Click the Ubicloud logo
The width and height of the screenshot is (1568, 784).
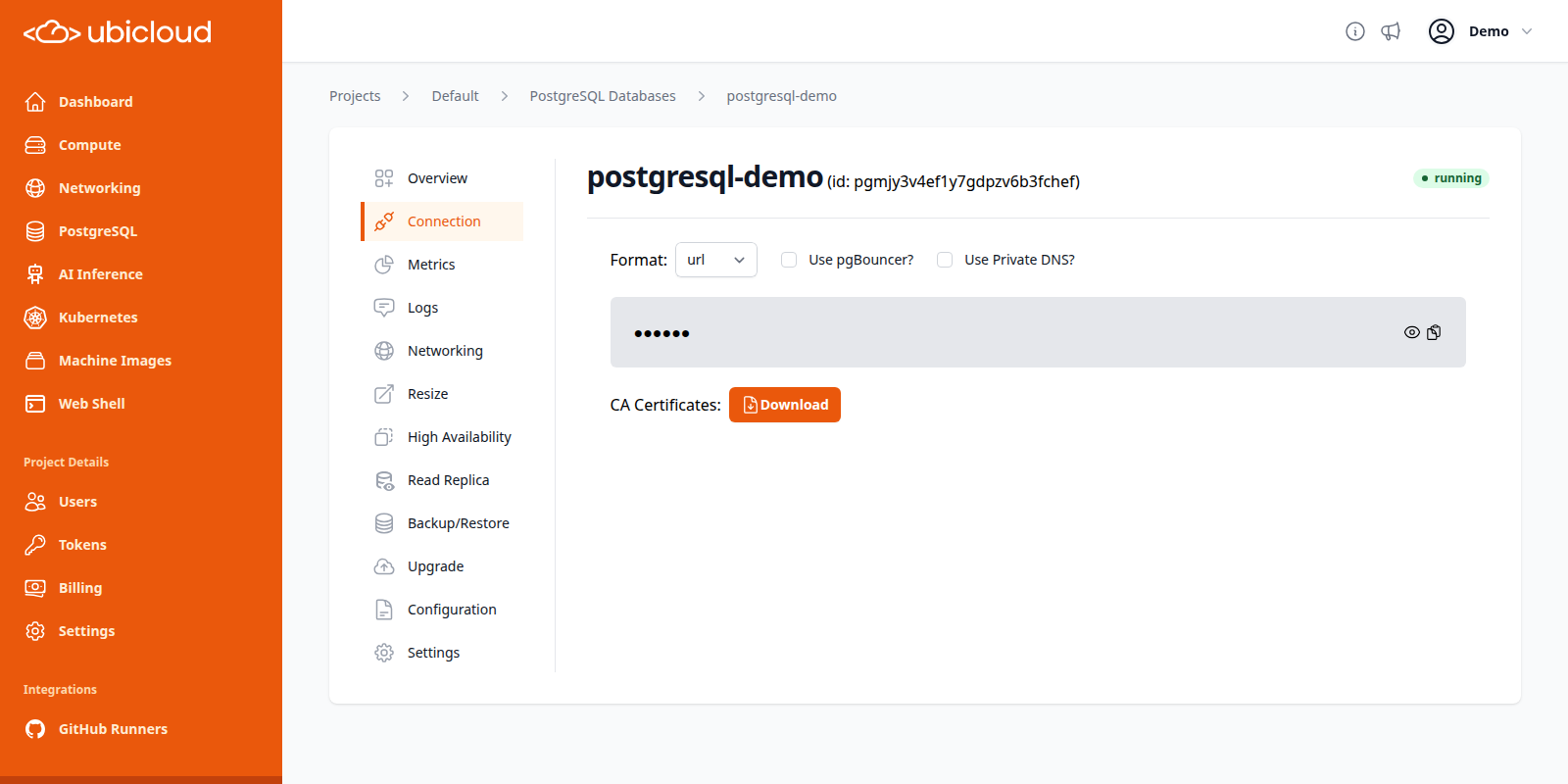[x=118, y=32]
